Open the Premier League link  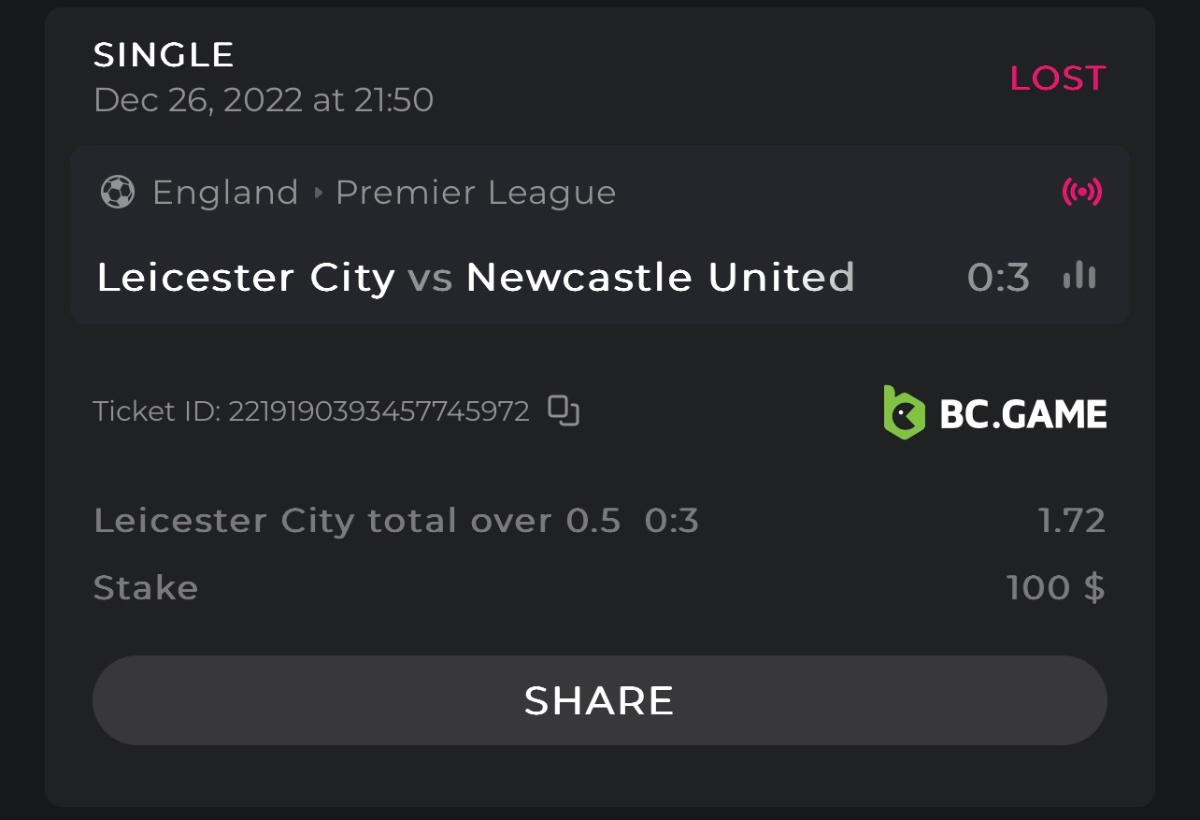click(475, 192)
